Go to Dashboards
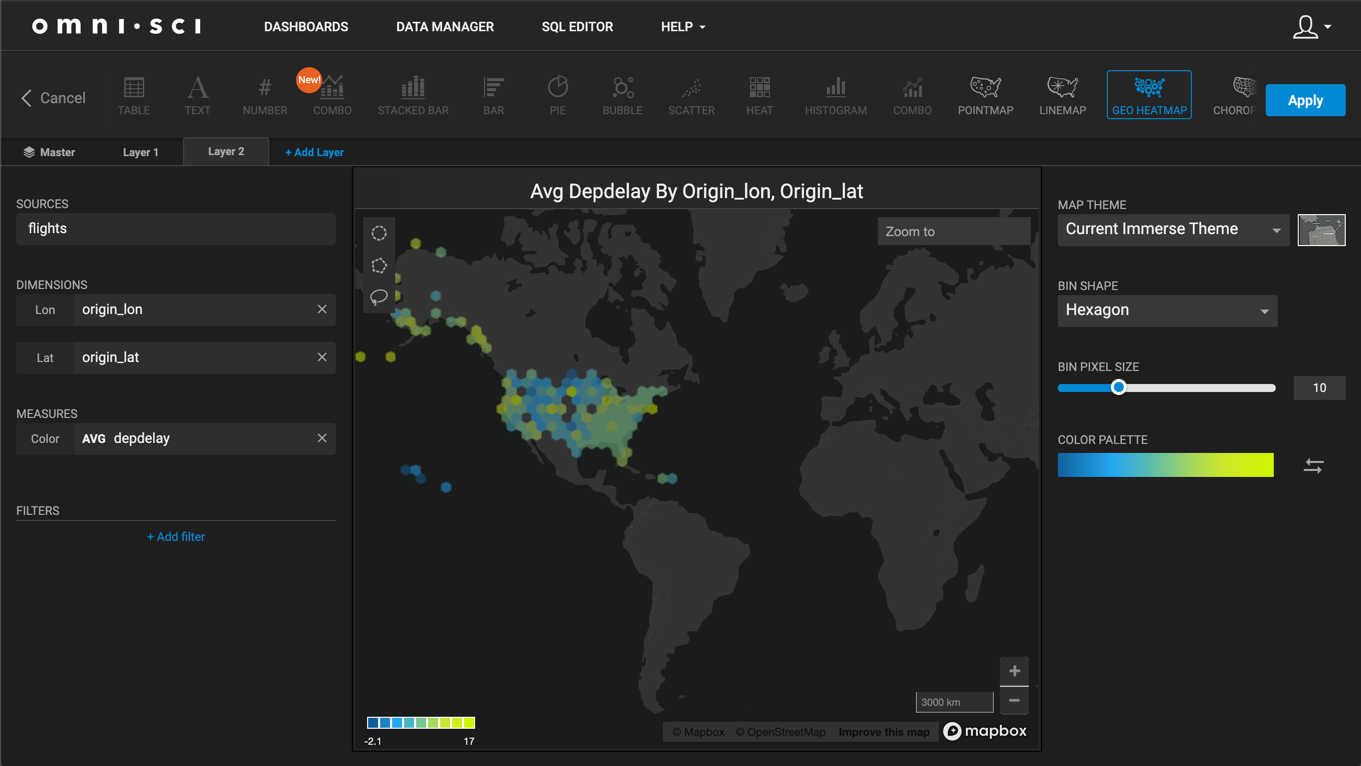The image size is (1361, 766). point(306,27)
